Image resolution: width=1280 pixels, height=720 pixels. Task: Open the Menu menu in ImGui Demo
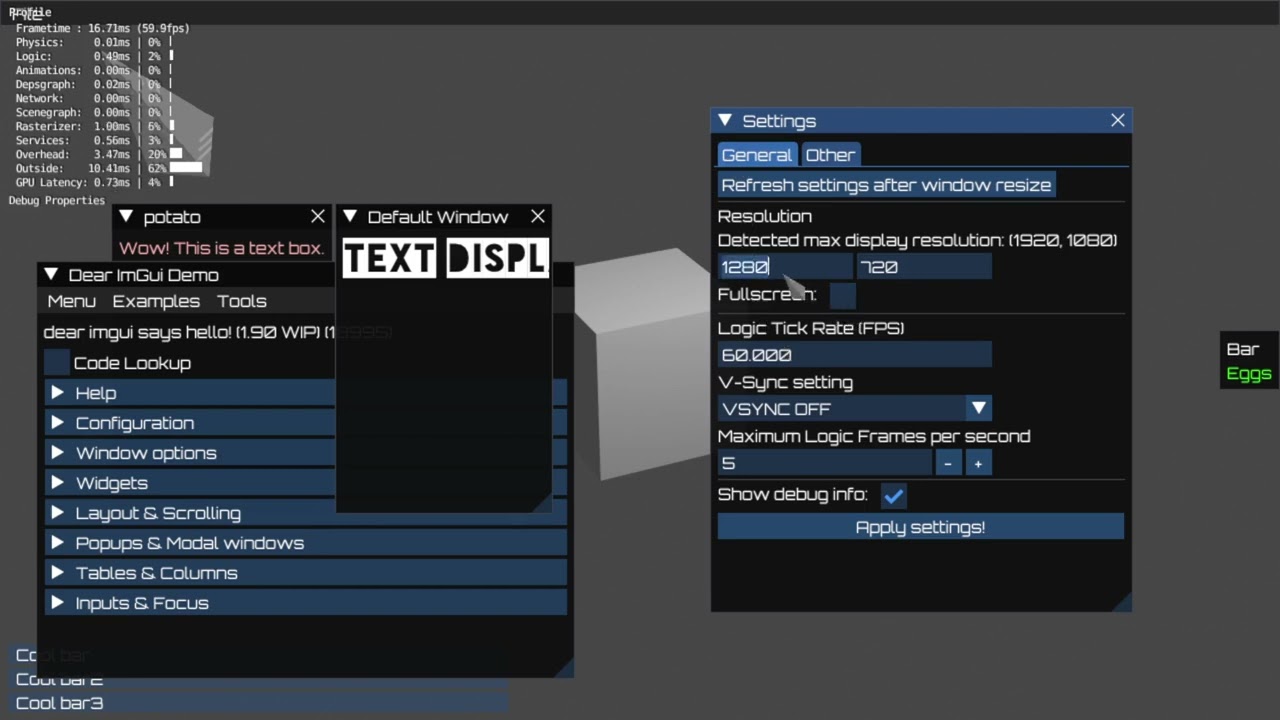point(72,301)
